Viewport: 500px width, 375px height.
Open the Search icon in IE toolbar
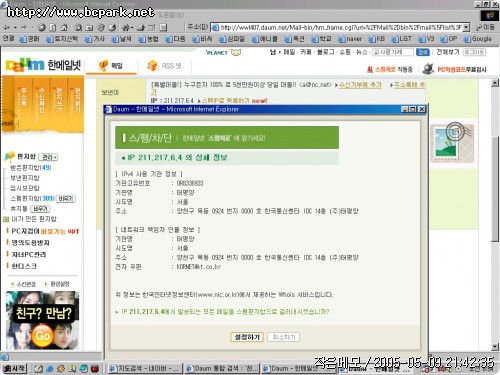tap(78, 27)
